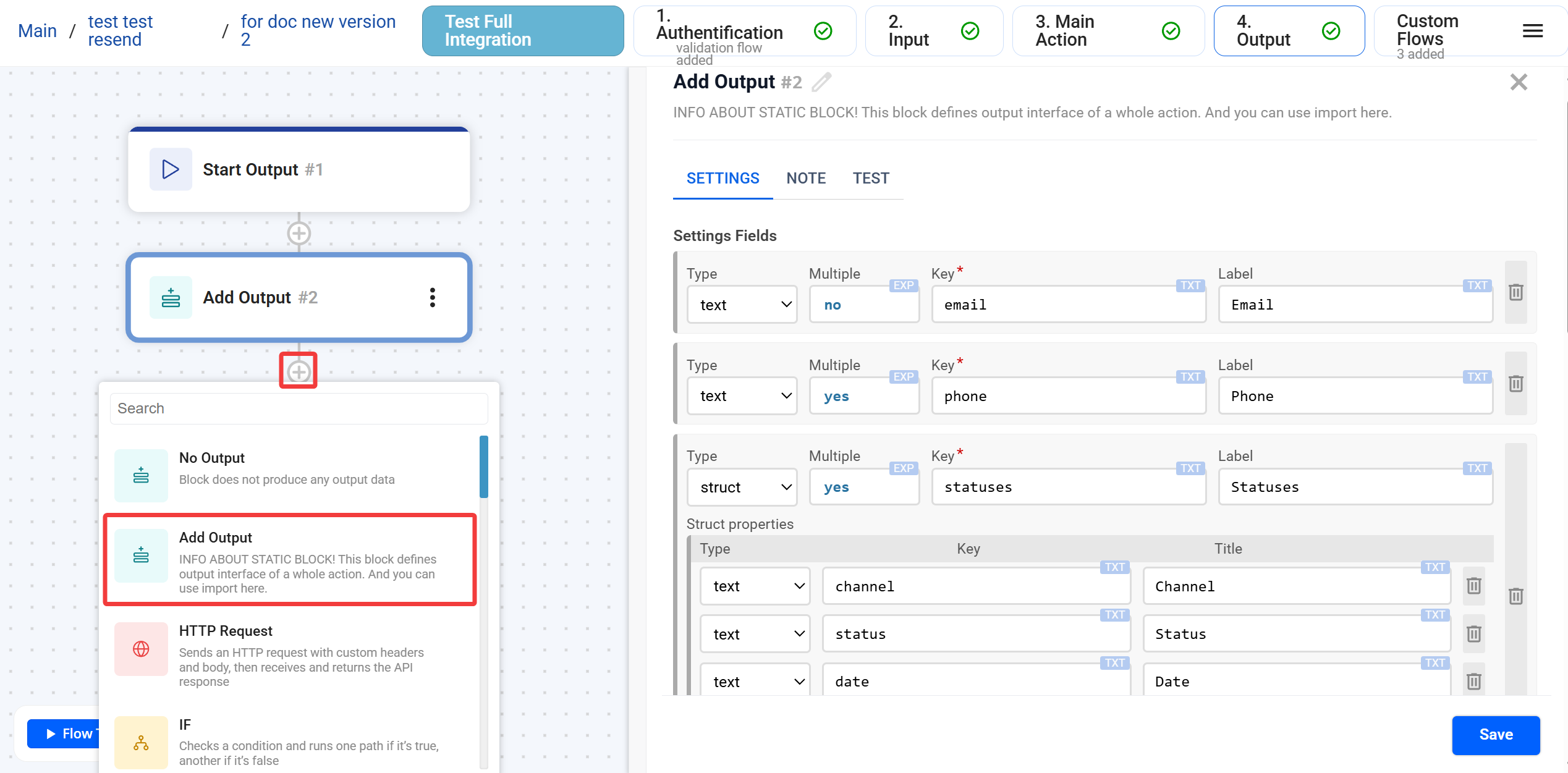Delete the Status struct property row
This screenshot has height=773, width=1568.
click(x=1473, y=634)
